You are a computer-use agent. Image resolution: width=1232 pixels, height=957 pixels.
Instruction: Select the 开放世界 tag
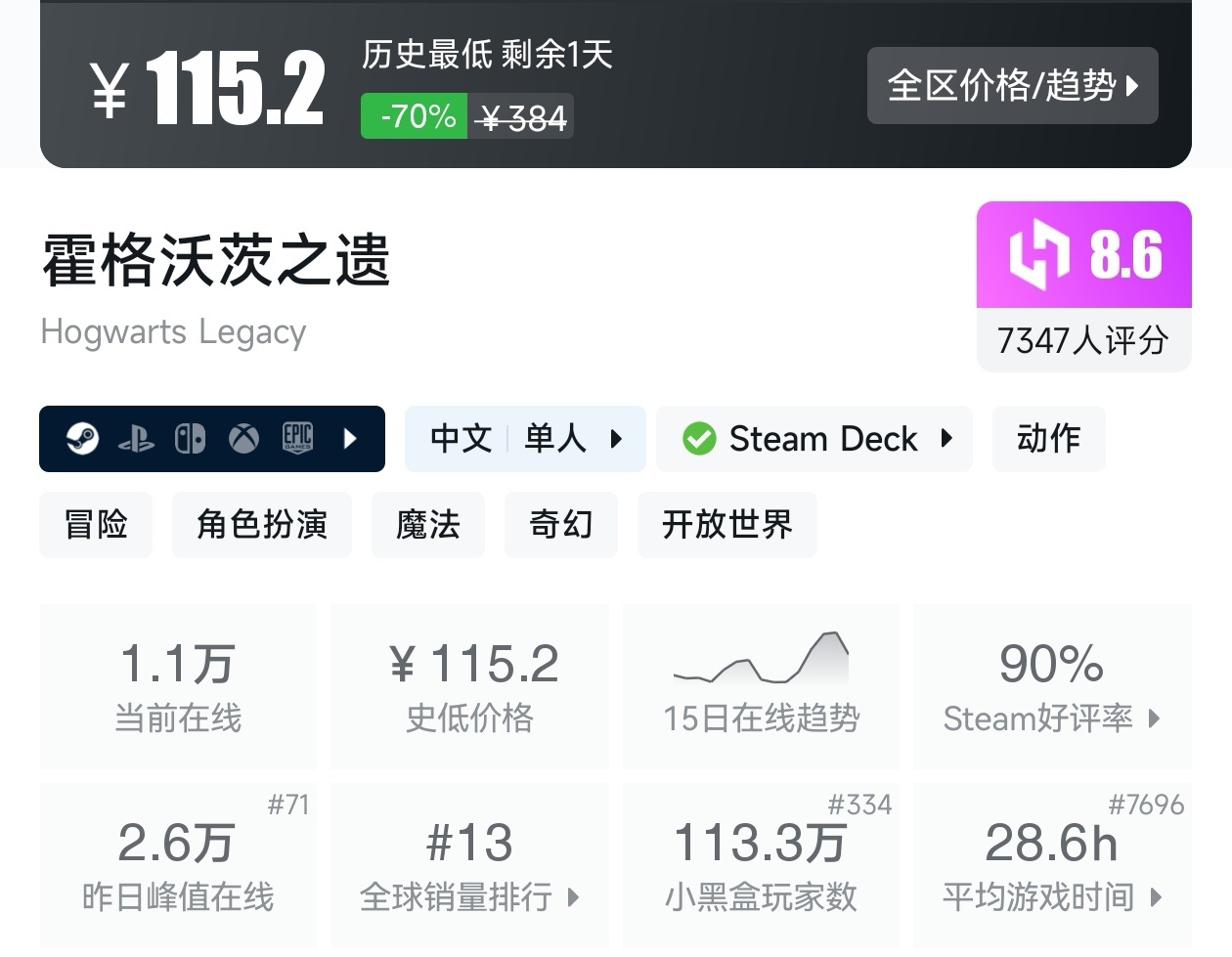pyautogui.click(x=727, y=525)
